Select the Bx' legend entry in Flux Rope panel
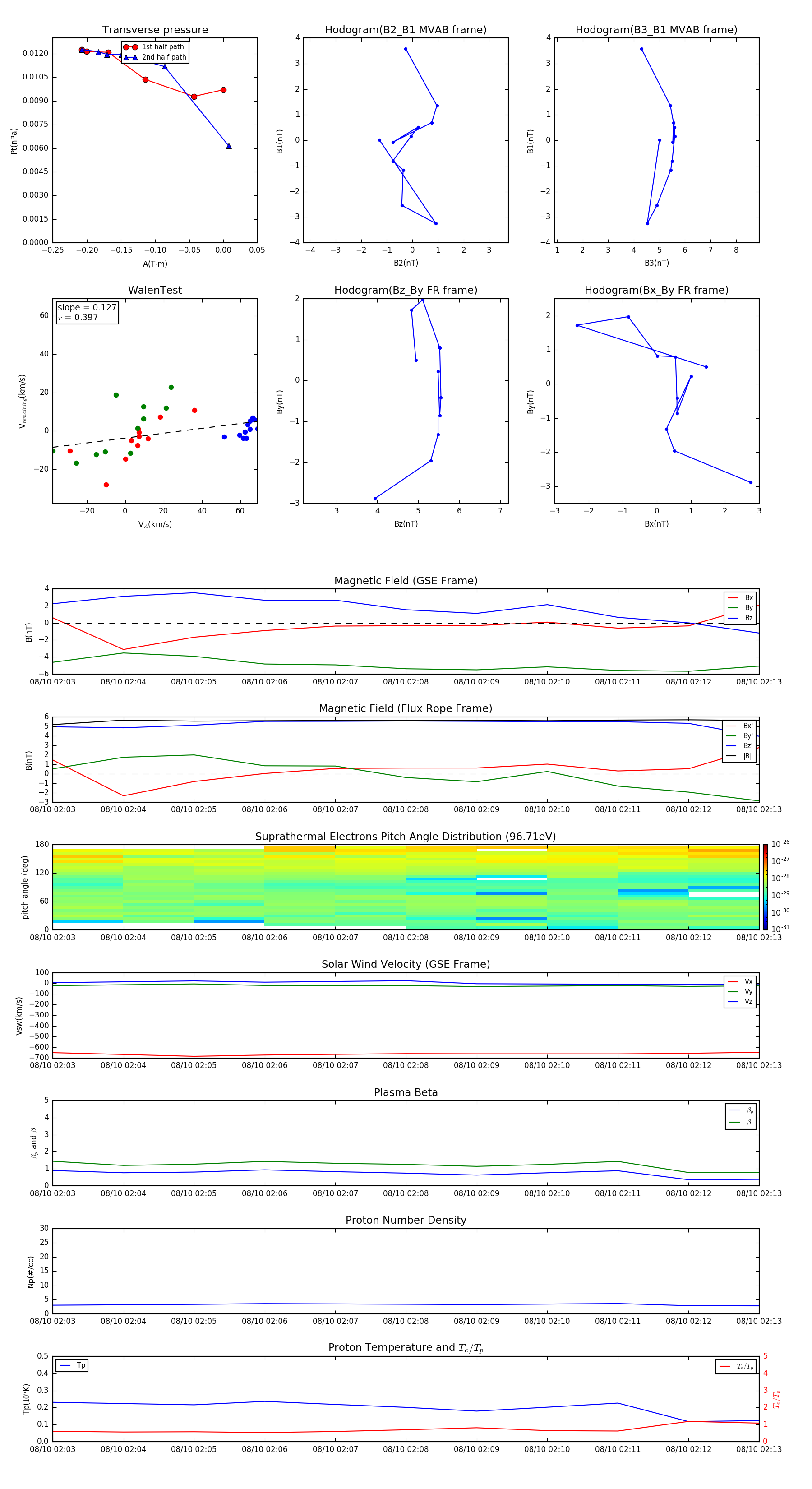The height and width of the screenshot is (1489, 812). pos(740,726)
